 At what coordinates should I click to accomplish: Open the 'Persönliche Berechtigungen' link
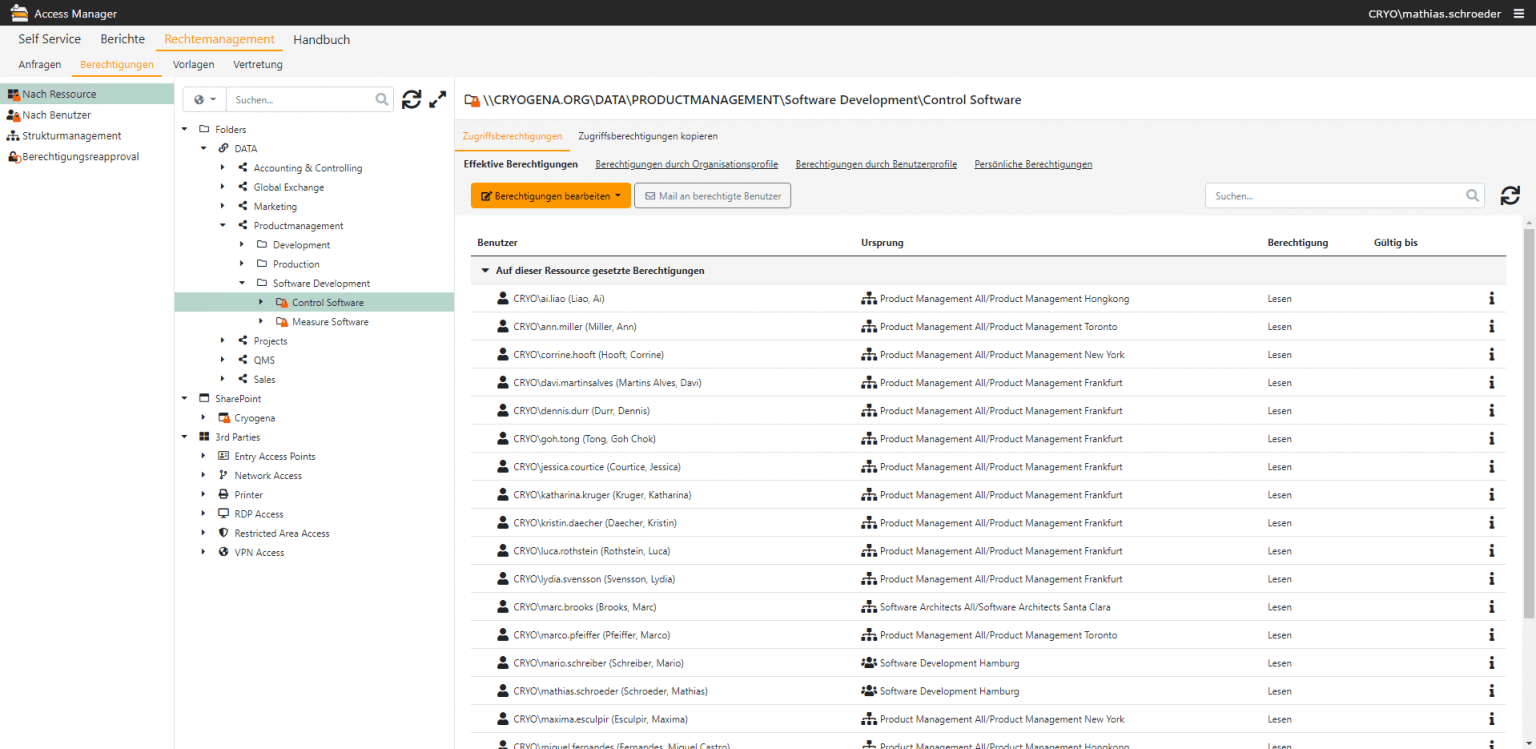point(1033,164)
